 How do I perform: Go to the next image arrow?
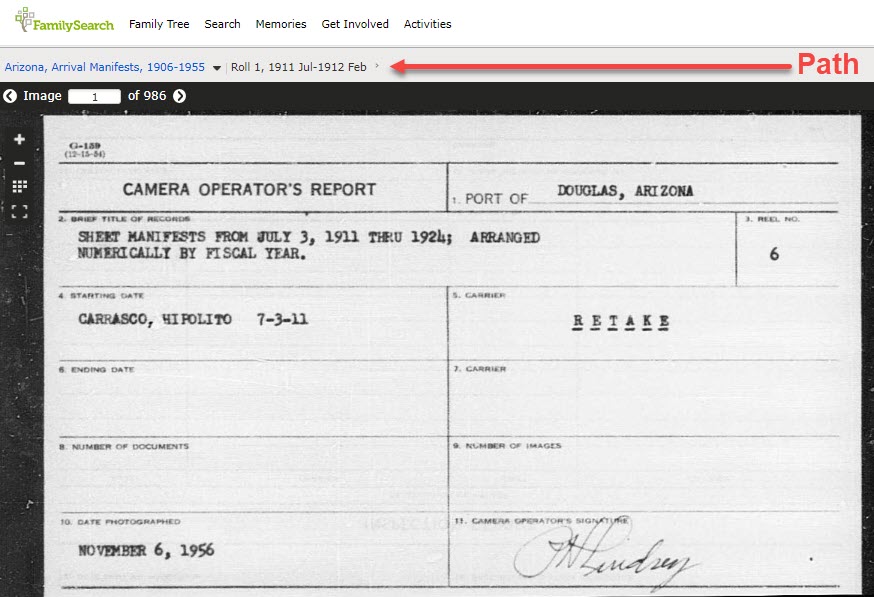click(179, 96)
